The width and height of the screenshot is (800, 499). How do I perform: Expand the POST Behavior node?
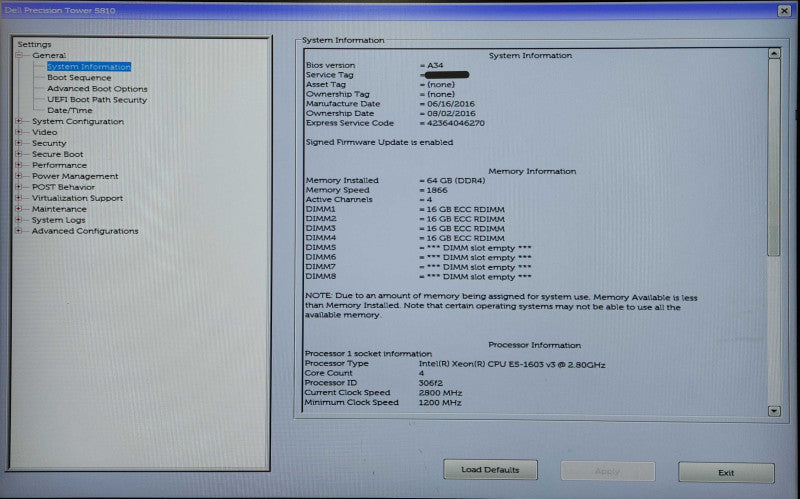(x=19, y=187)
